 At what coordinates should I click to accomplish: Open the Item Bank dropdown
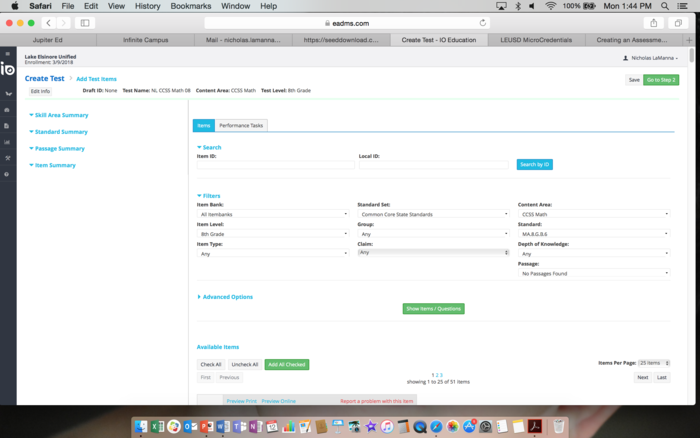click(x=272, y=214)
